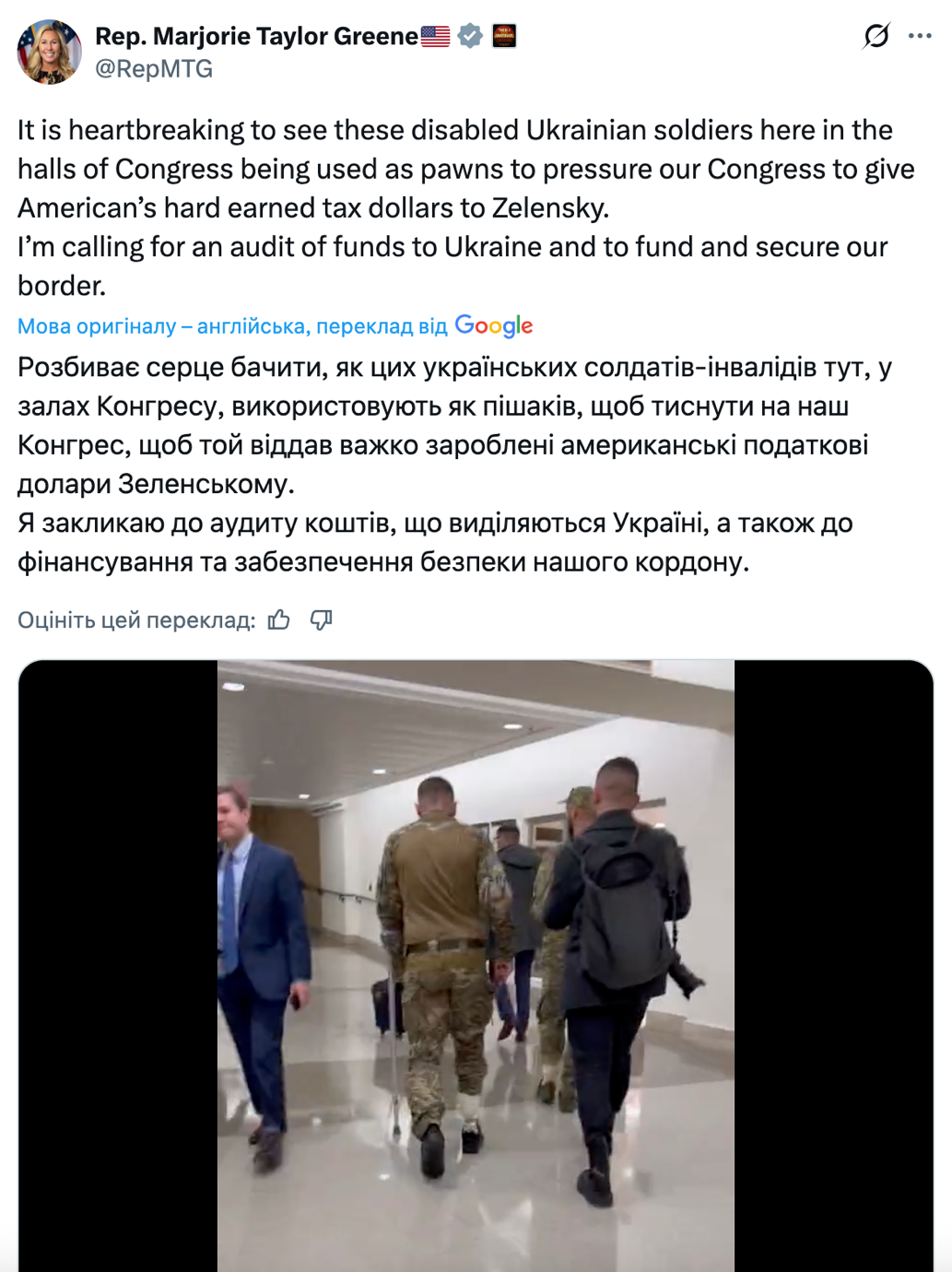Rate the translation with thumbs down
The width and height of the screenshot is (952, 1272).
click(321, 620)
